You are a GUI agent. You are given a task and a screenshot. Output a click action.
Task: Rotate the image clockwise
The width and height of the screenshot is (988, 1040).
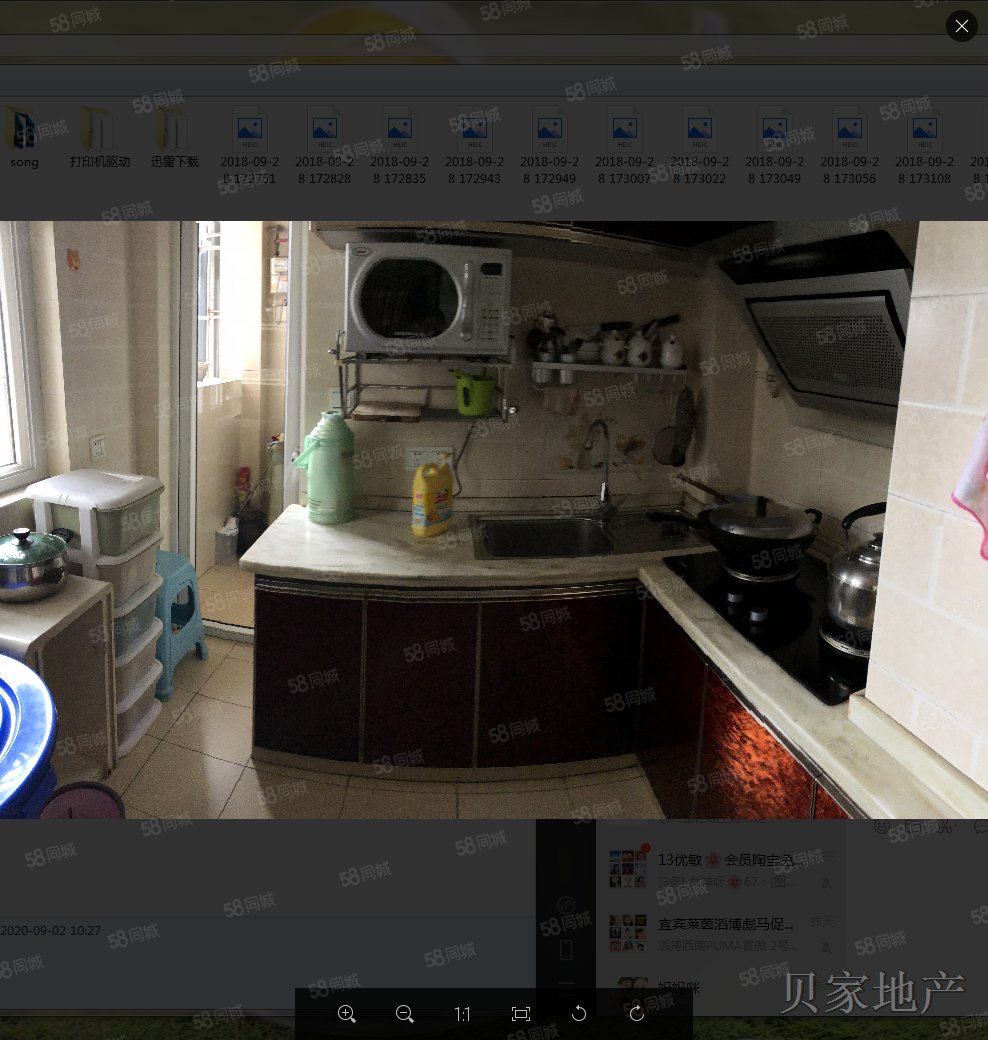pos(636,1014)
